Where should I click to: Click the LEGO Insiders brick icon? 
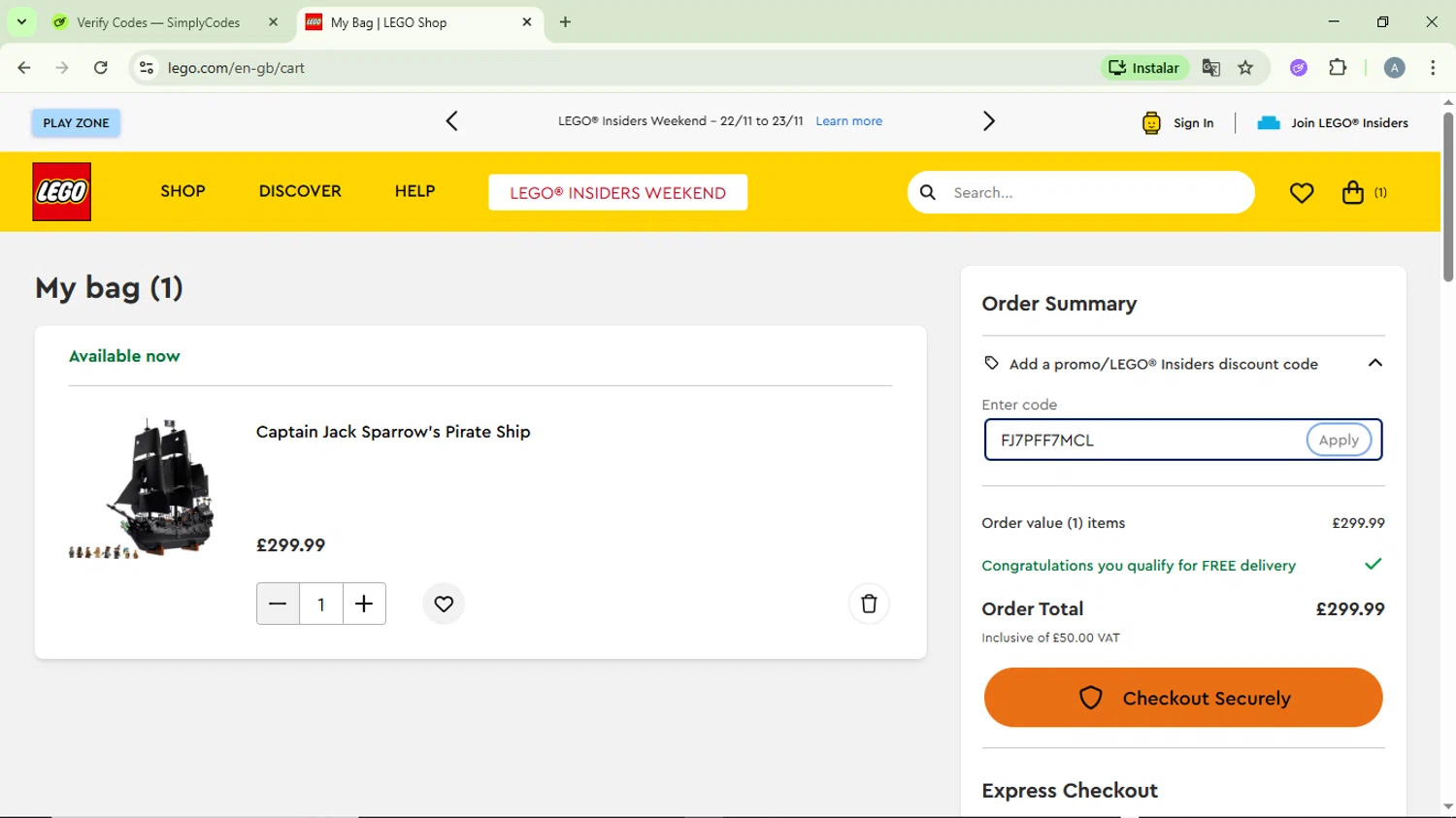1269,122
